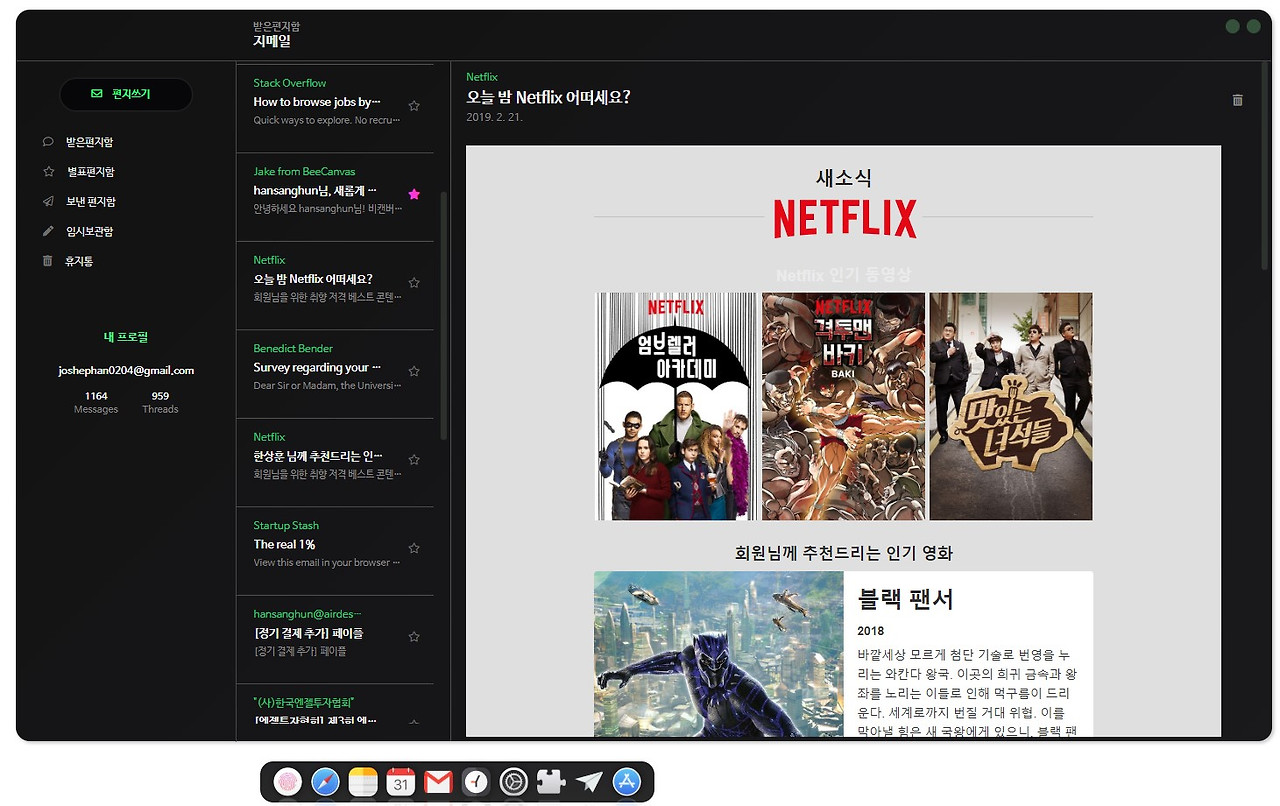The image size is (1280, 806).
Task: Open the paper plane app in dock
Action: [589, 782]
